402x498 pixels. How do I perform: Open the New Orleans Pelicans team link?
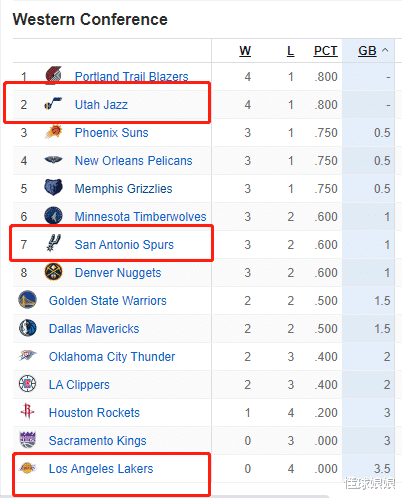click(133, 161)
